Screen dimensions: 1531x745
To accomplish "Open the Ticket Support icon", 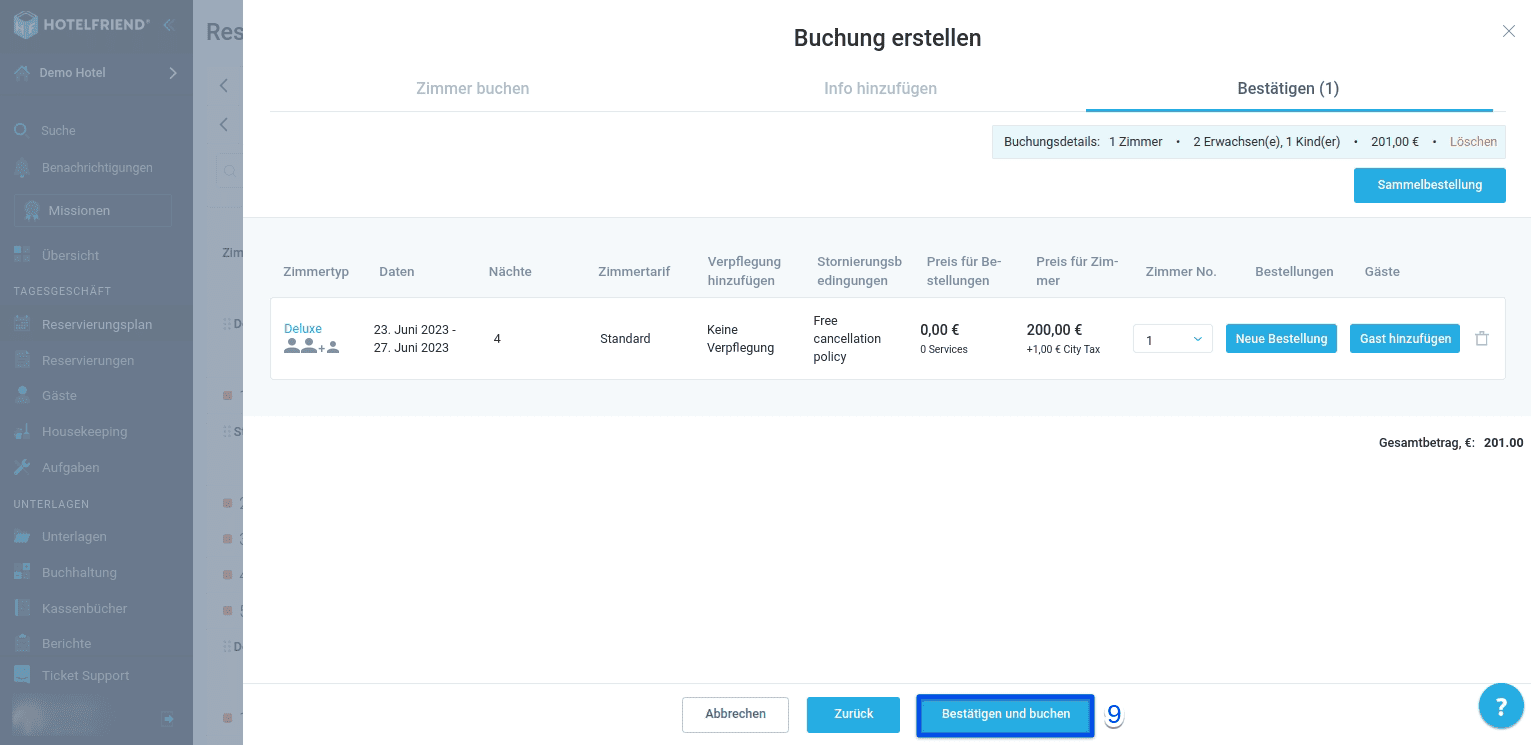I will tap(20, 675).
